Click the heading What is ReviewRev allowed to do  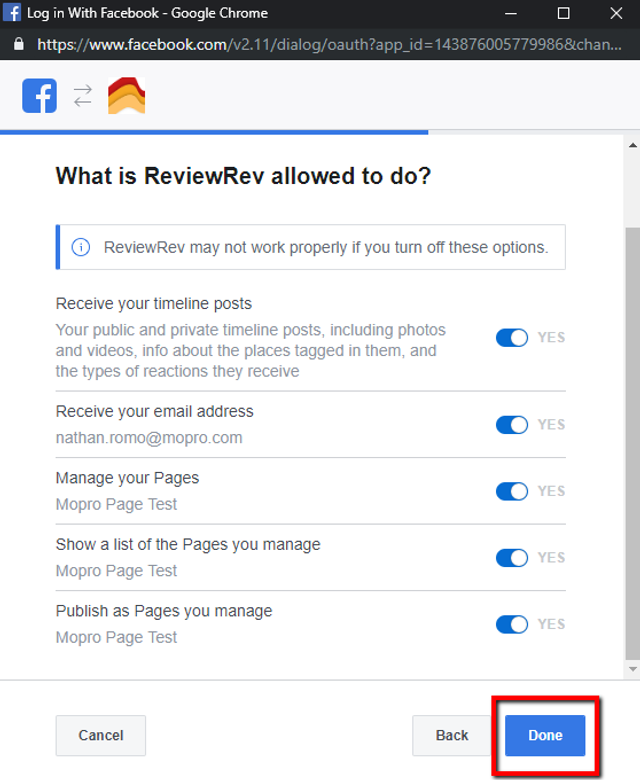pyautogui.click(x=243, y=176)
